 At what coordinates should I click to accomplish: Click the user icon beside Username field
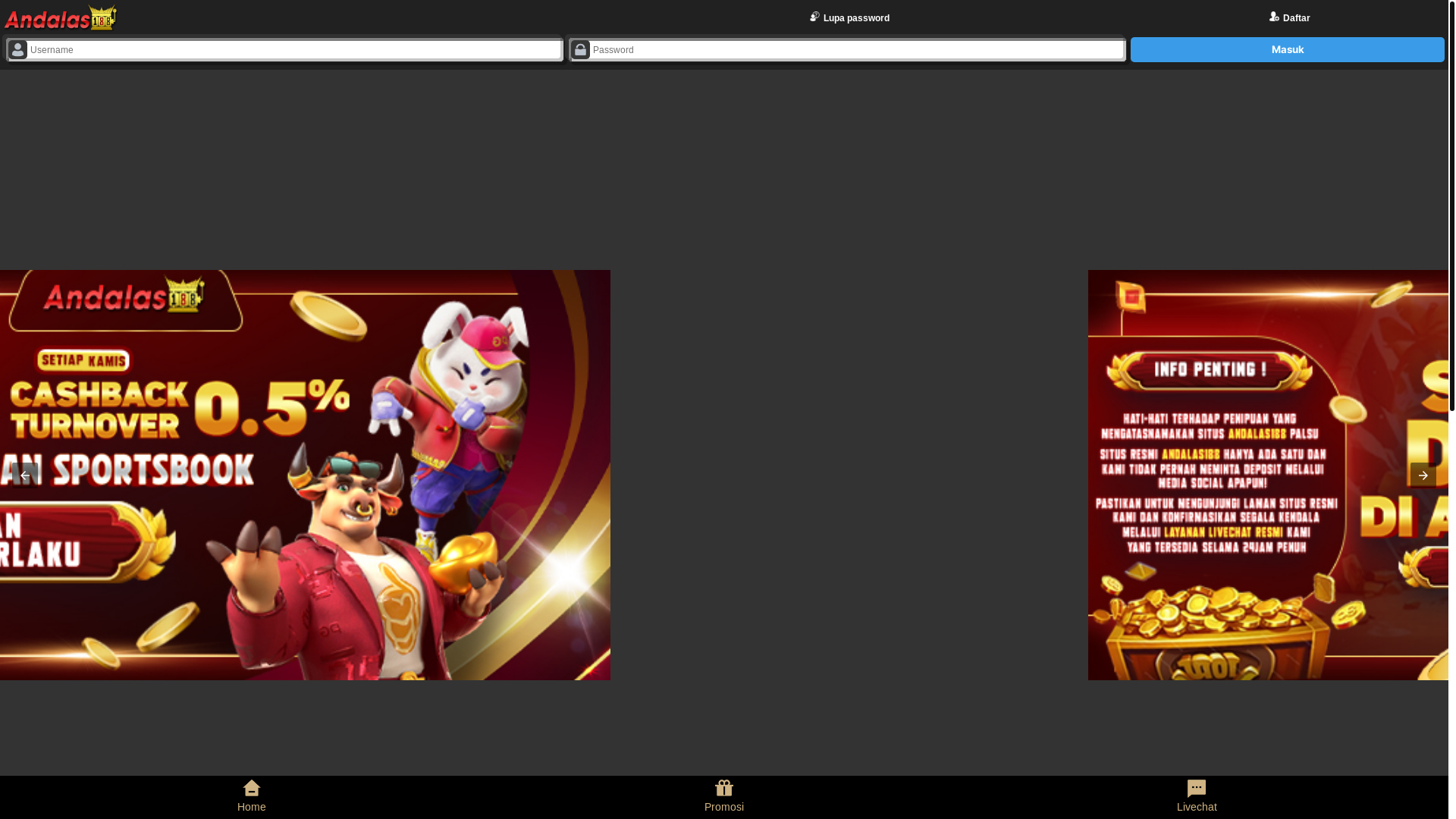tap(17, 50)
